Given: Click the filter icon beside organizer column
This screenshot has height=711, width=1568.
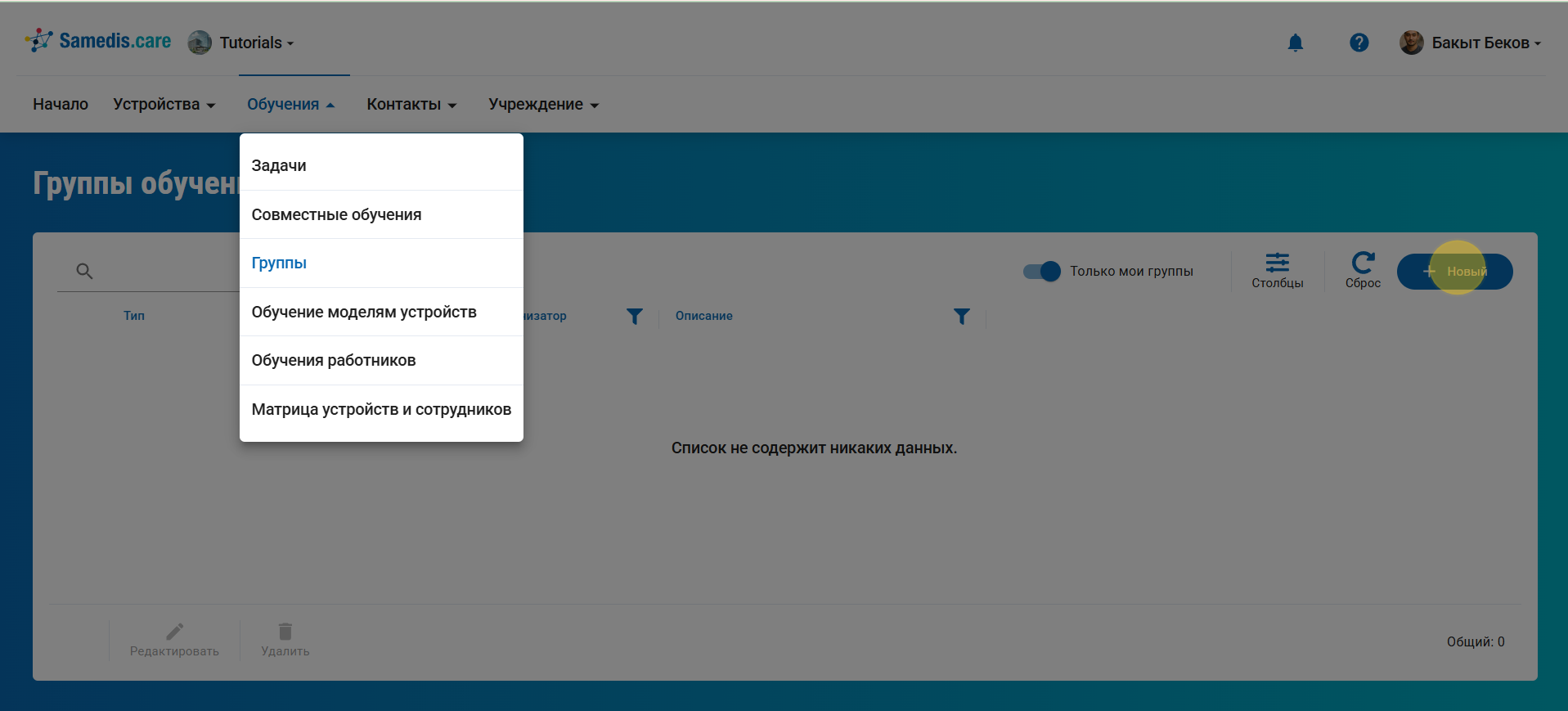Looking at the screenshot, I should click(x=634, y=316).
